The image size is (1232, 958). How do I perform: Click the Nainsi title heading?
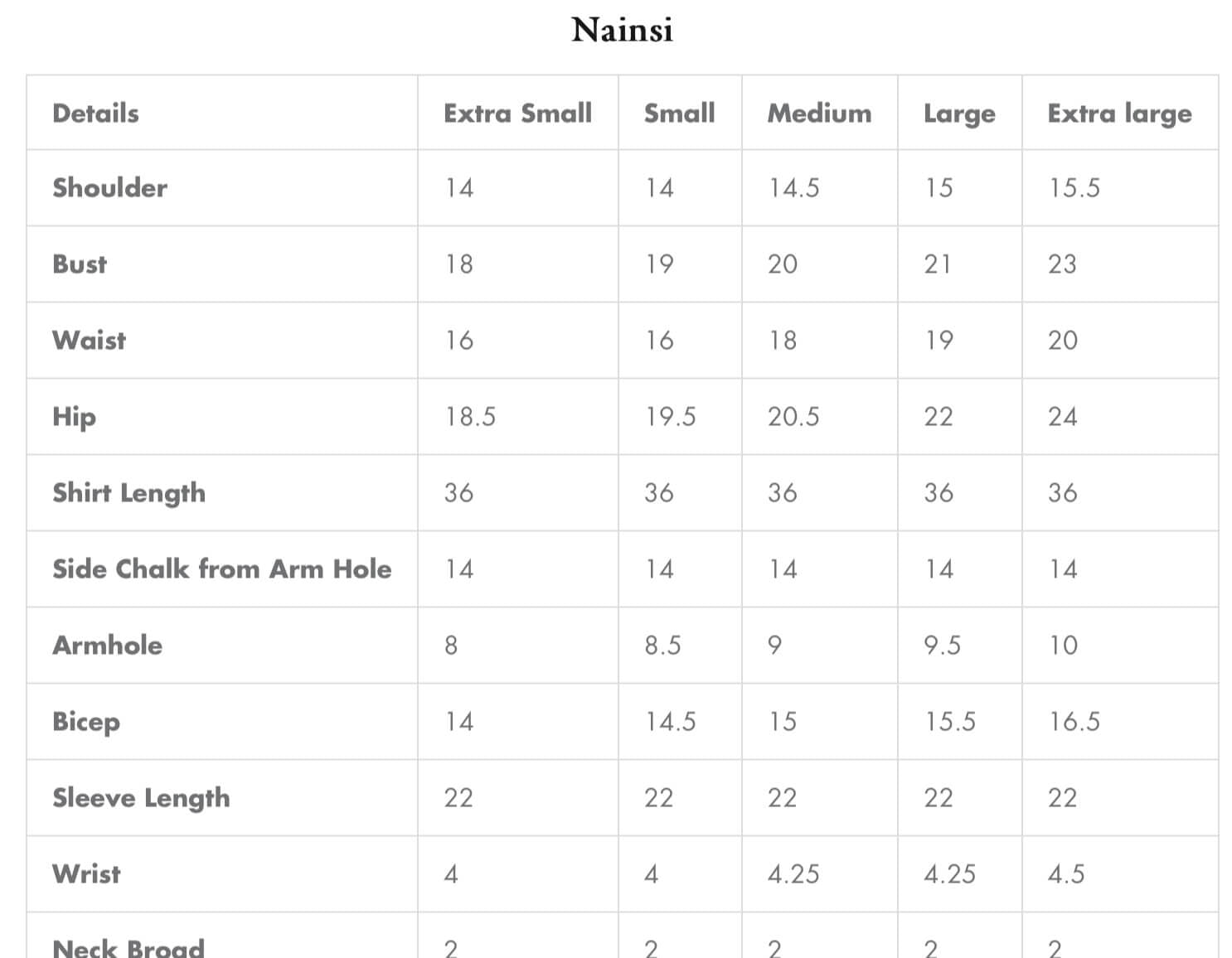622,30
